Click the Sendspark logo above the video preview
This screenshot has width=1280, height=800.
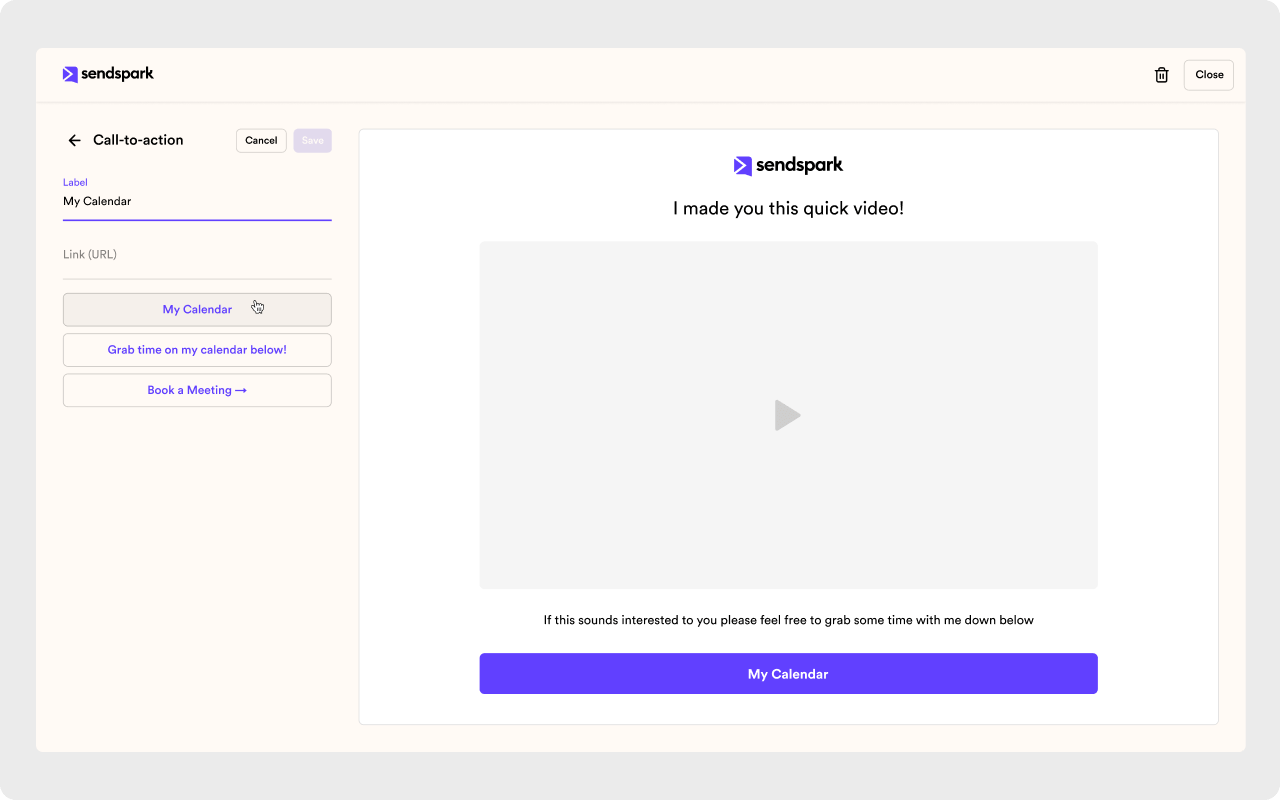[x=788, y=165]
